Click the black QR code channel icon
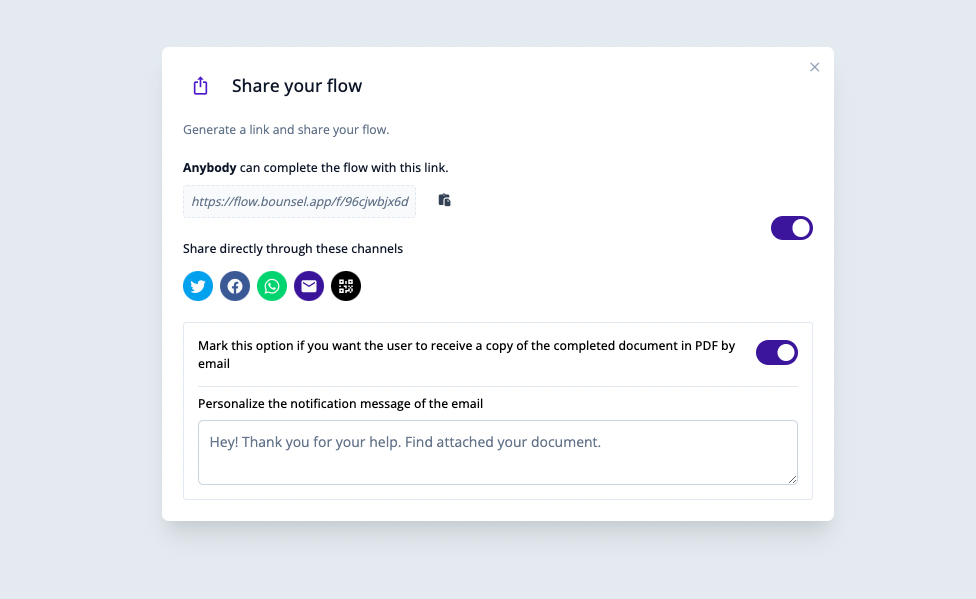976x599 pixels. click(345, 286)
